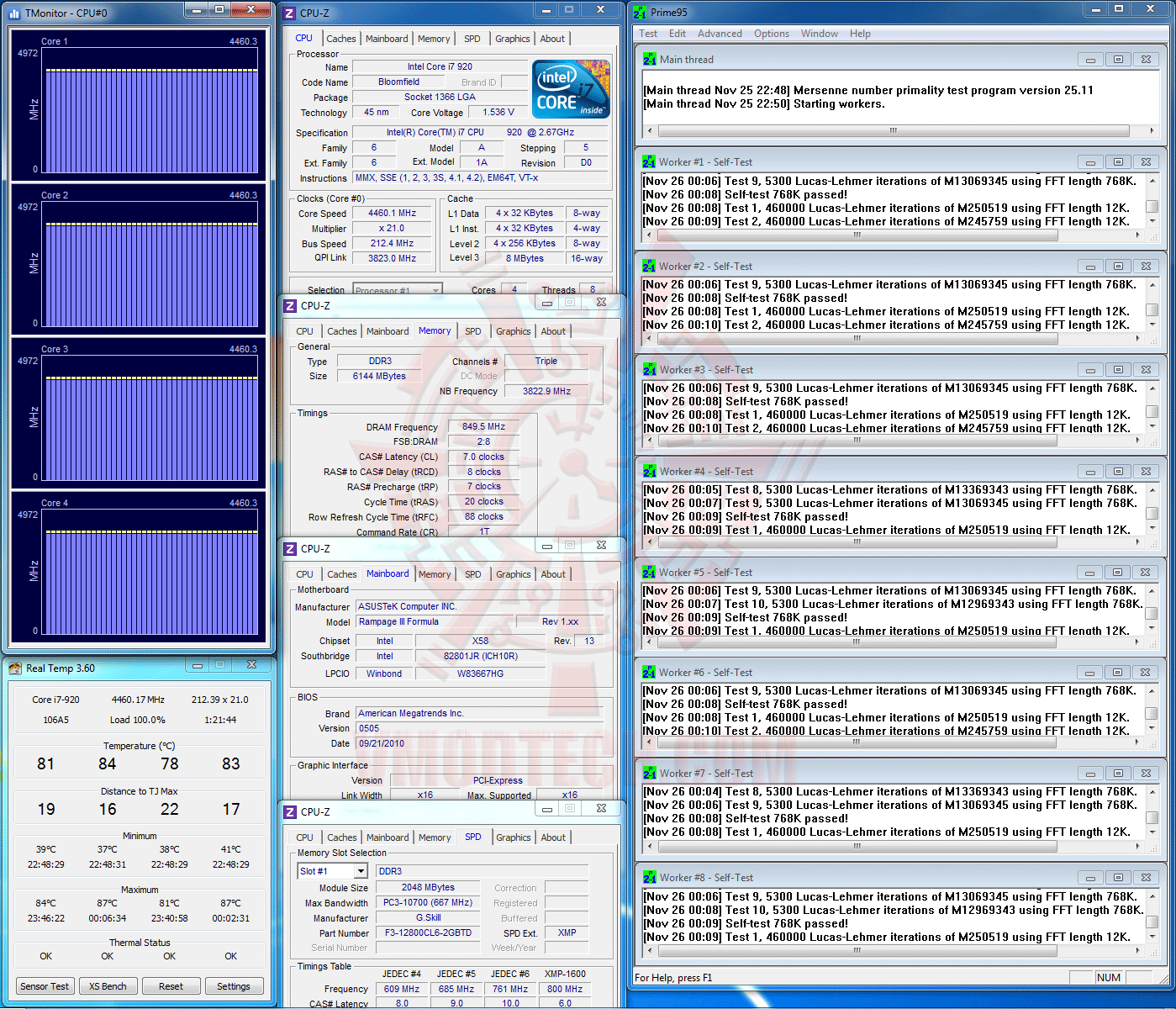1176x1009 pixels.
Task: Click the Sensor Test button in Real Temp
Action: [45, 986]
